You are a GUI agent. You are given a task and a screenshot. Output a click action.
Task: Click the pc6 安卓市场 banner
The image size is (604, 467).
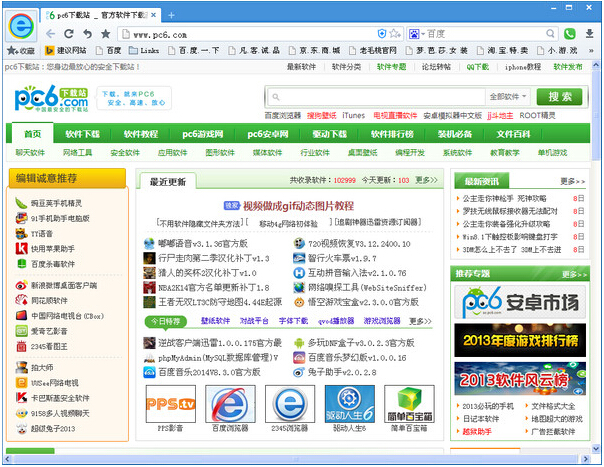tap(520, 302)
